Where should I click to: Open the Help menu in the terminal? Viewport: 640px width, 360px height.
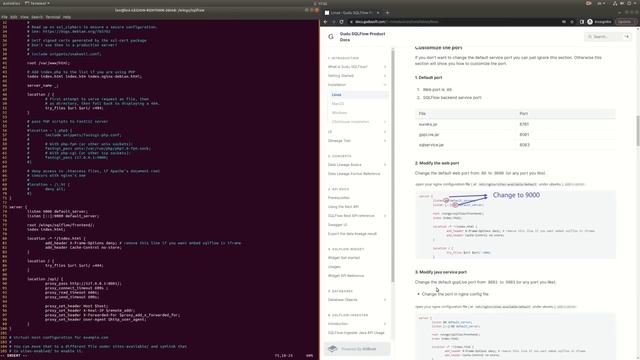pyautogui.click(x=67, y=17)
